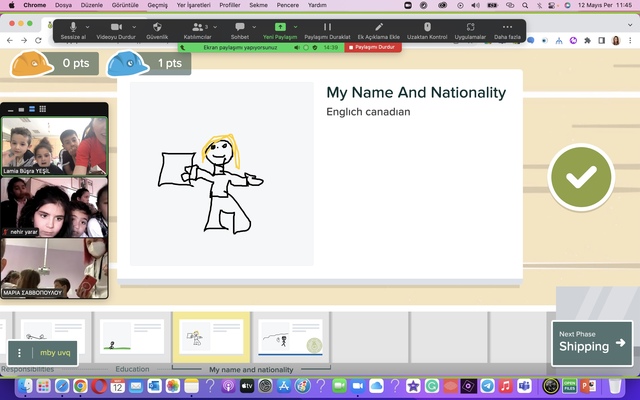The height and width of the screenshot is (400, 640).
Task: Select Ek Açıklama Ekle annotation tool
Action: point(378,29)
